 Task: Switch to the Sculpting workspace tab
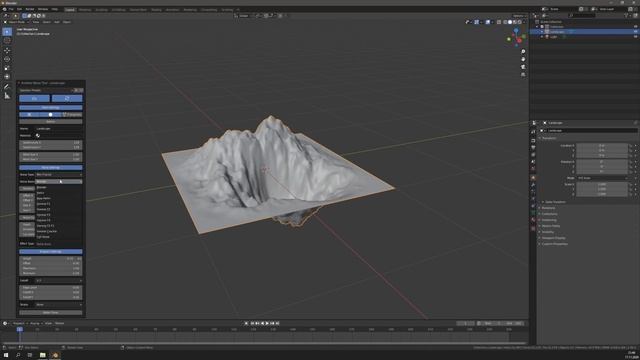pos(102,9)
